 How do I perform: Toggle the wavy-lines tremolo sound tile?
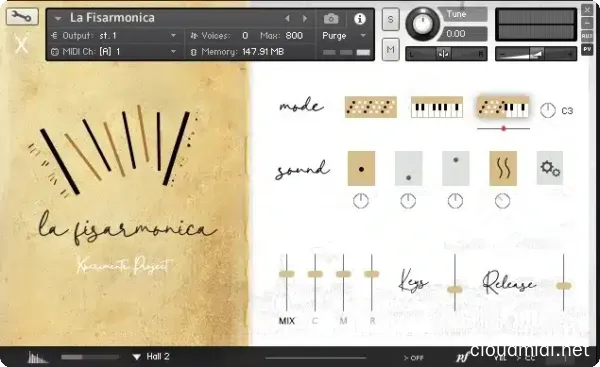(x=503, y=168)
